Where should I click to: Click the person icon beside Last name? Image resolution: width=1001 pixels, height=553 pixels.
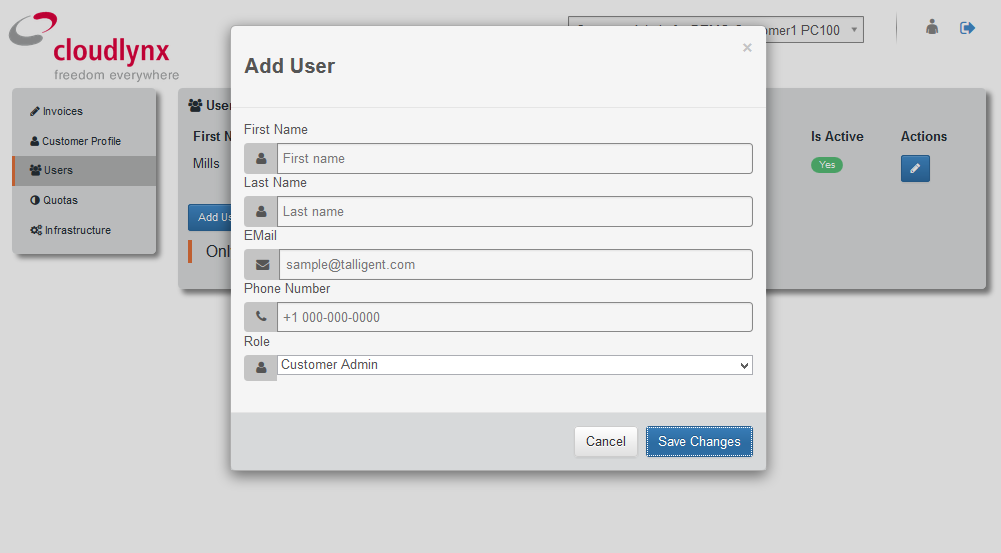tap(260, 211)
